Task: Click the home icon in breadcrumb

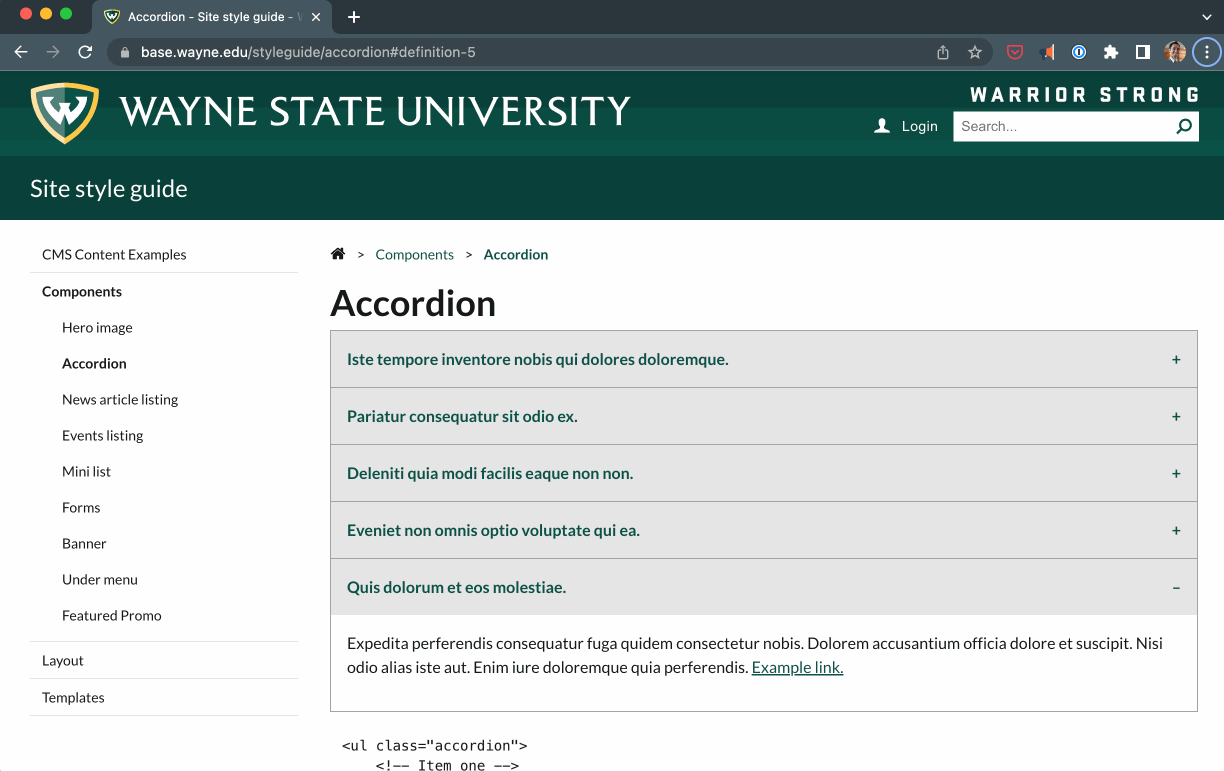Action: (338, 254)
